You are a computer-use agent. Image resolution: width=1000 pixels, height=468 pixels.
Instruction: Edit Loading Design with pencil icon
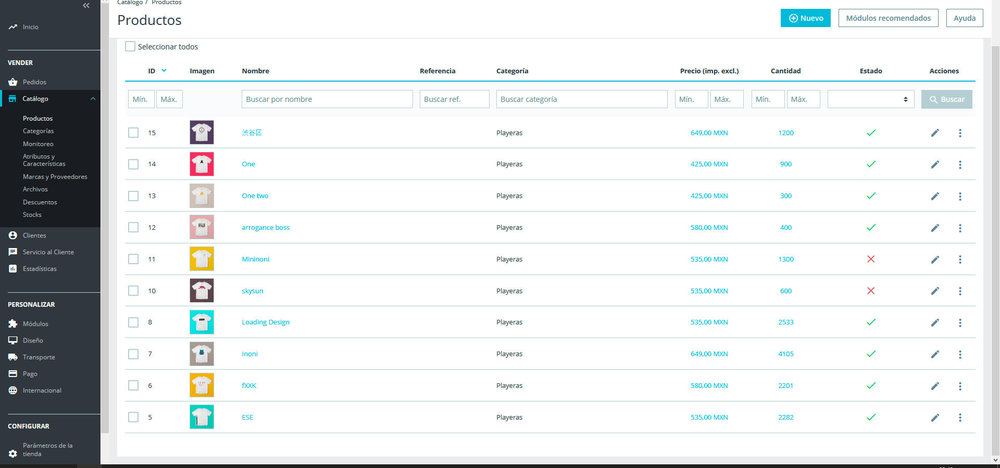pos(935,323)
